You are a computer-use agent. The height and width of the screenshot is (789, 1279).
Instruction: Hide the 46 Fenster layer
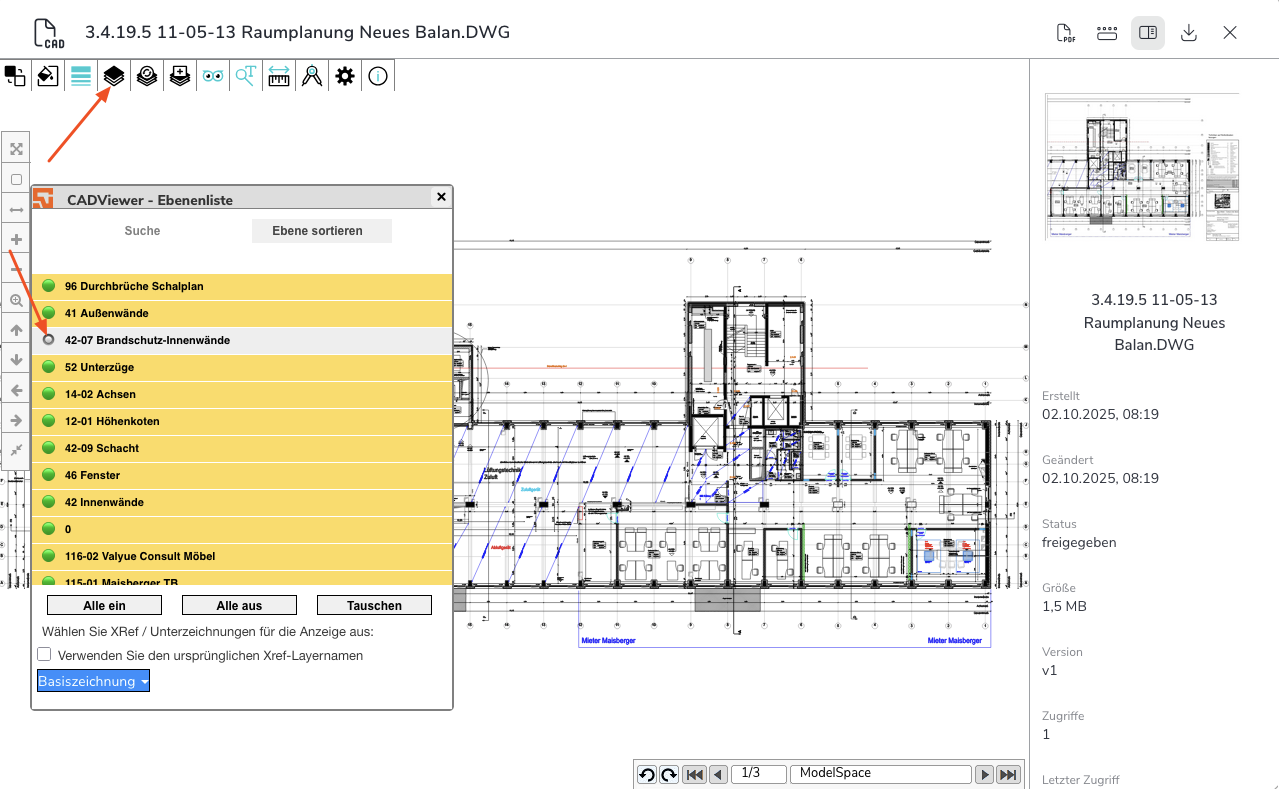point(48,475)
